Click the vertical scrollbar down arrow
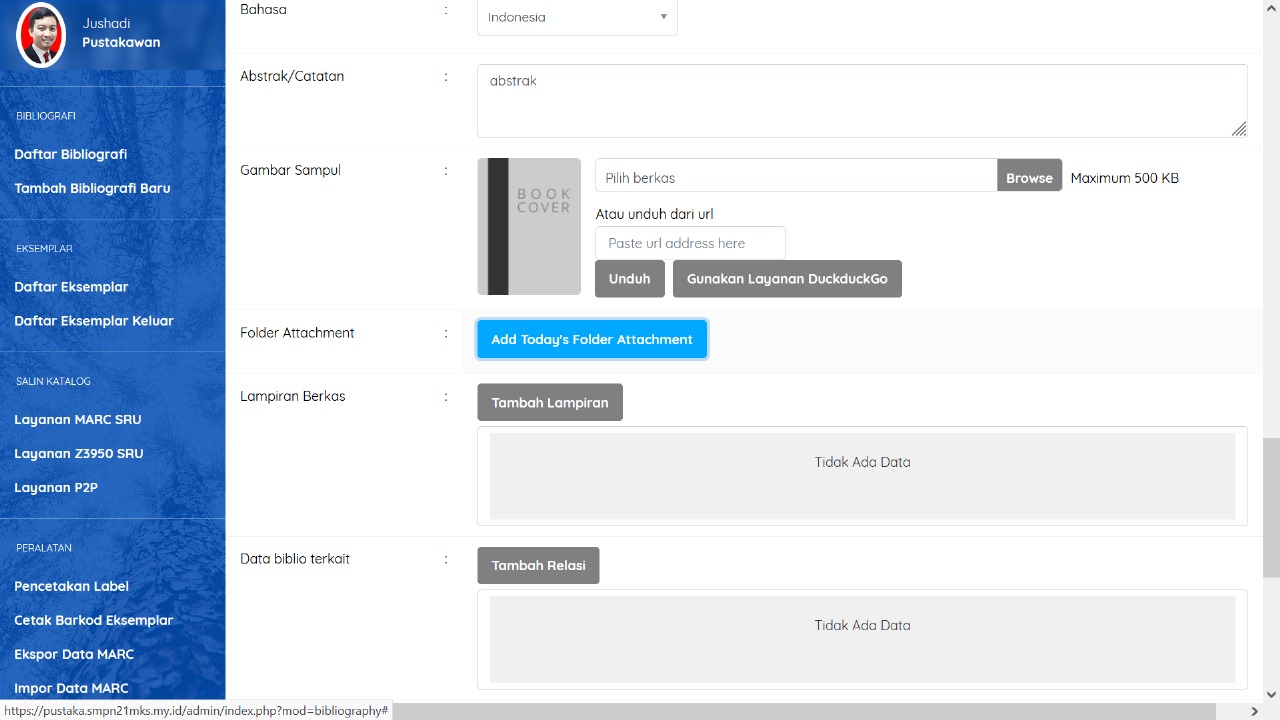The image size is (1280, 720). pos(1271,694)
